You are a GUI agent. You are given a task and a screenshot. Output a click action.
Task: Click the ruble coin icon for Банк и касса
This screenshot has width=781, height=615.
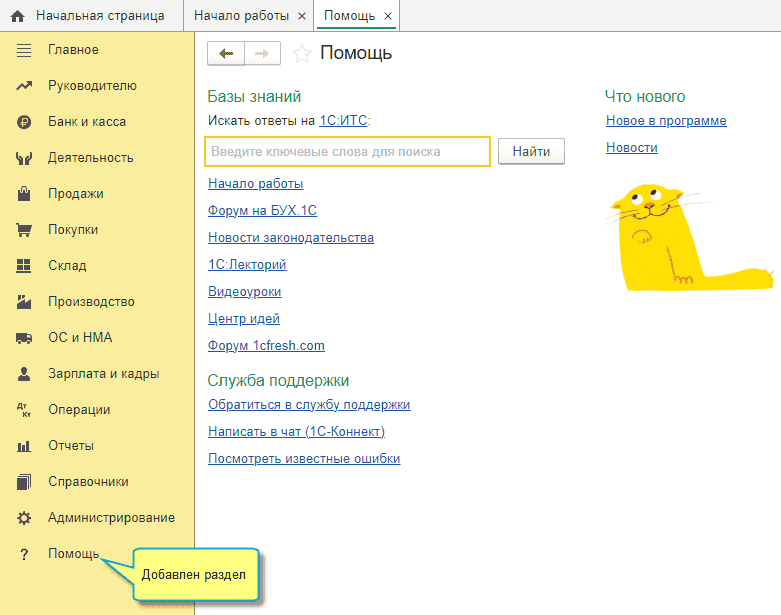[24, 122]
